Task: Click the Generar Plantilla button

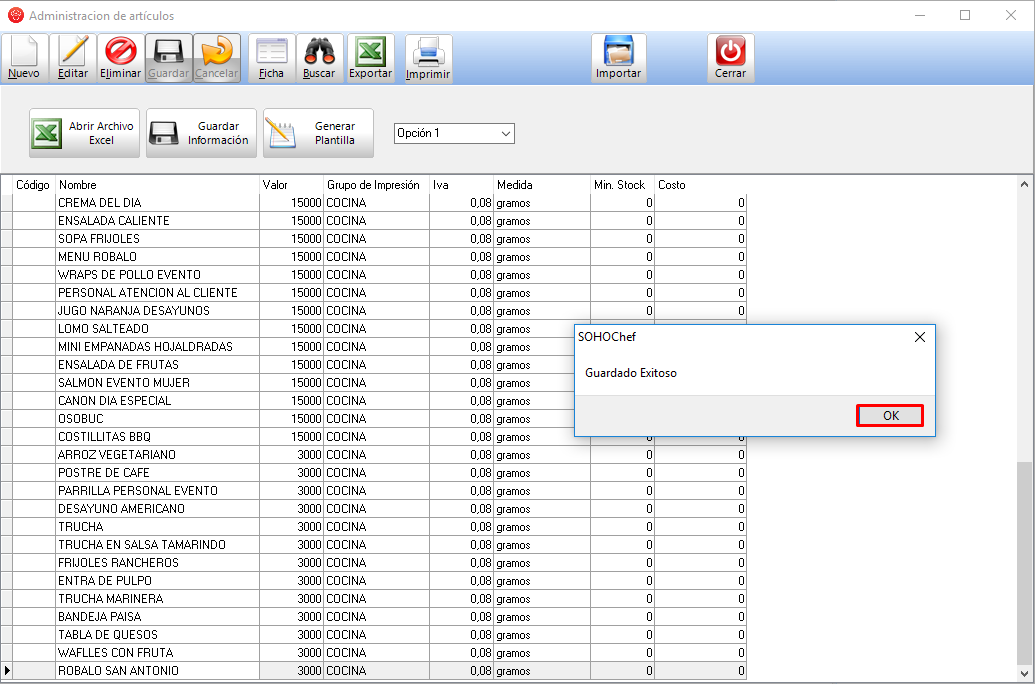Action: pos(318,133)
